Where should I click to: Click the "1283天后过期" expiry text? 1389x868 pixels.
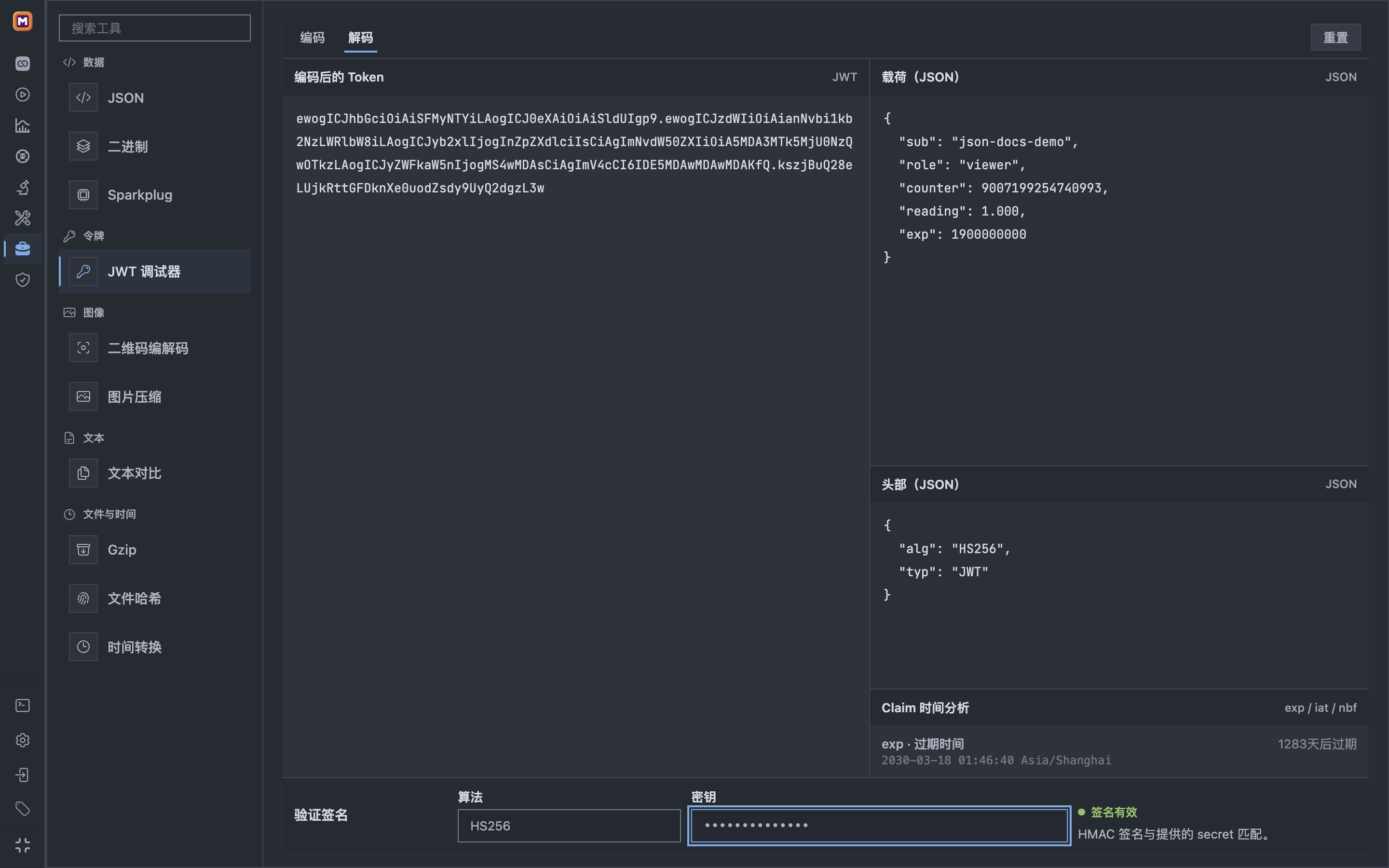point(1317,744)
